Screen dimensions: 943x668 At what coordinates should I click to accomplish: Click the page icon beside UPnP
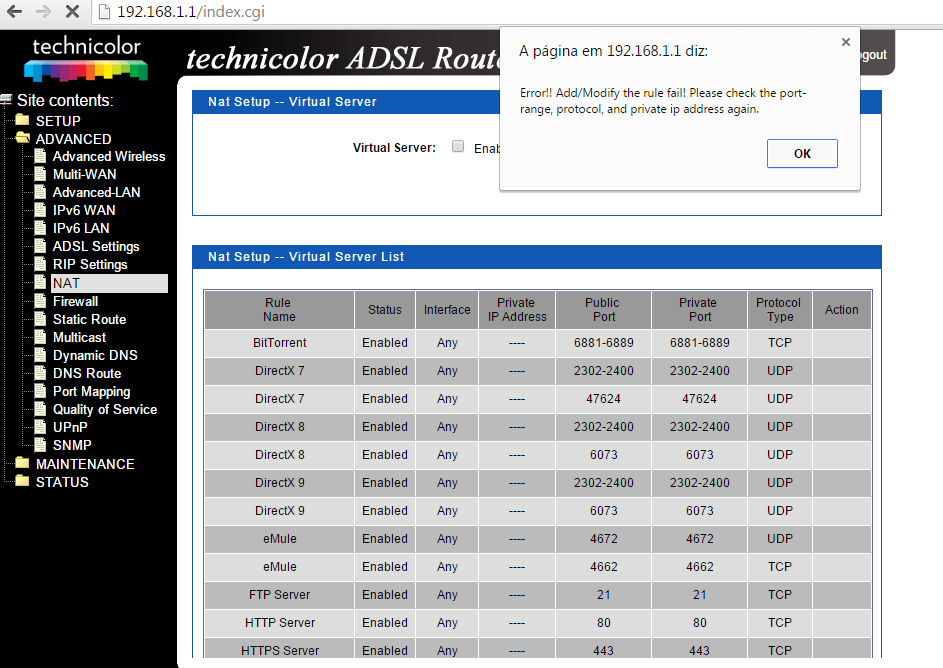click(40, 427)
